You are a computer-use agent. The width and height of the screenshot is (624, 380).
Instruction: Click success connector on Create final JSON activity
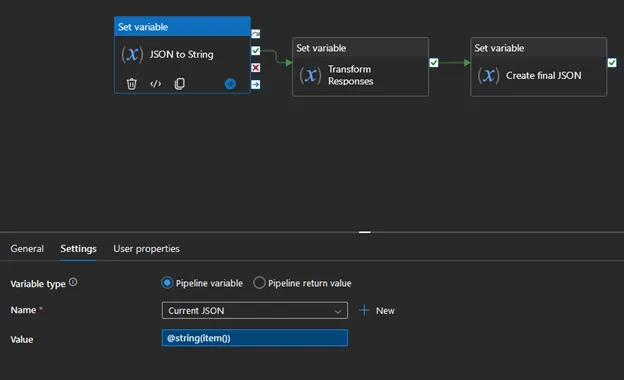(612, 63)
